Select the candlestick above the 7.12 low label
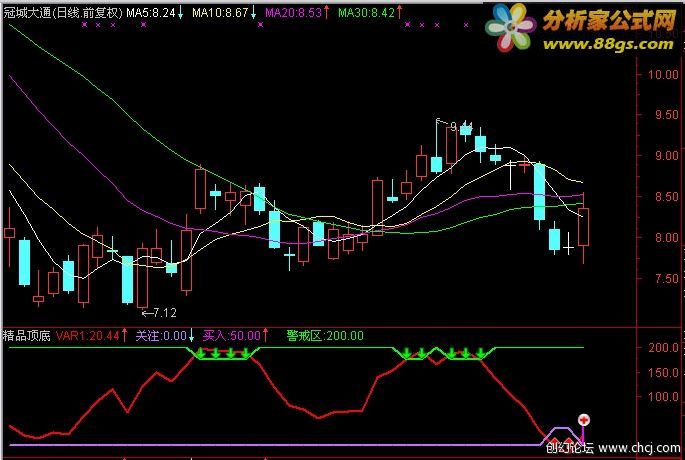The image size is (685, 460). pyautogui.click(x=142, y=276)
